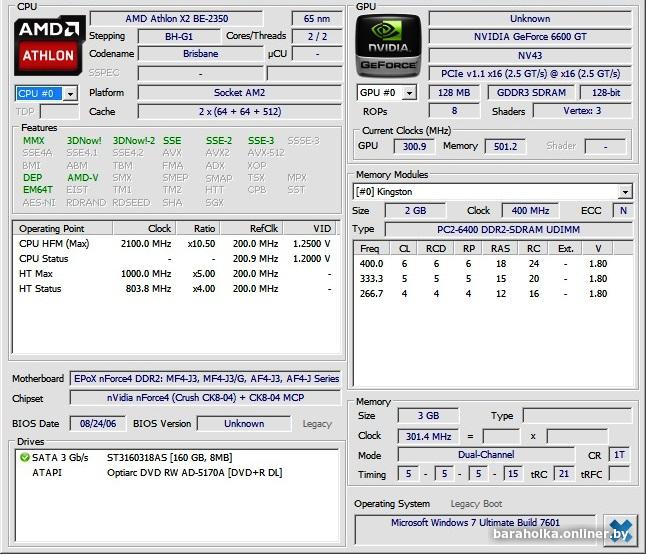Click the GPU memory clock 501.2 value

505,147
